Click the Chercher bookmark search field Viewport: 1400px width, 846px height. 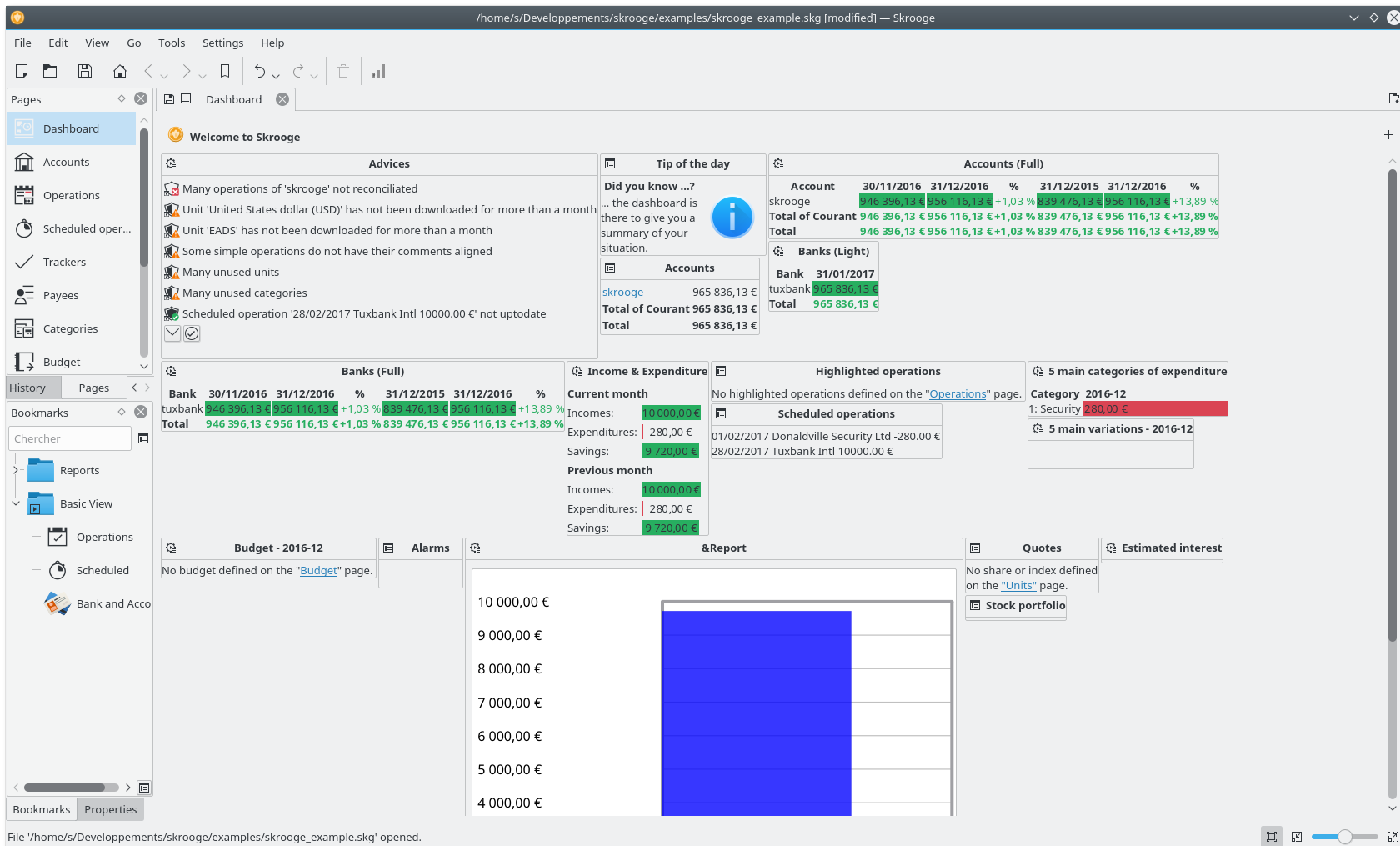(70, 438)
